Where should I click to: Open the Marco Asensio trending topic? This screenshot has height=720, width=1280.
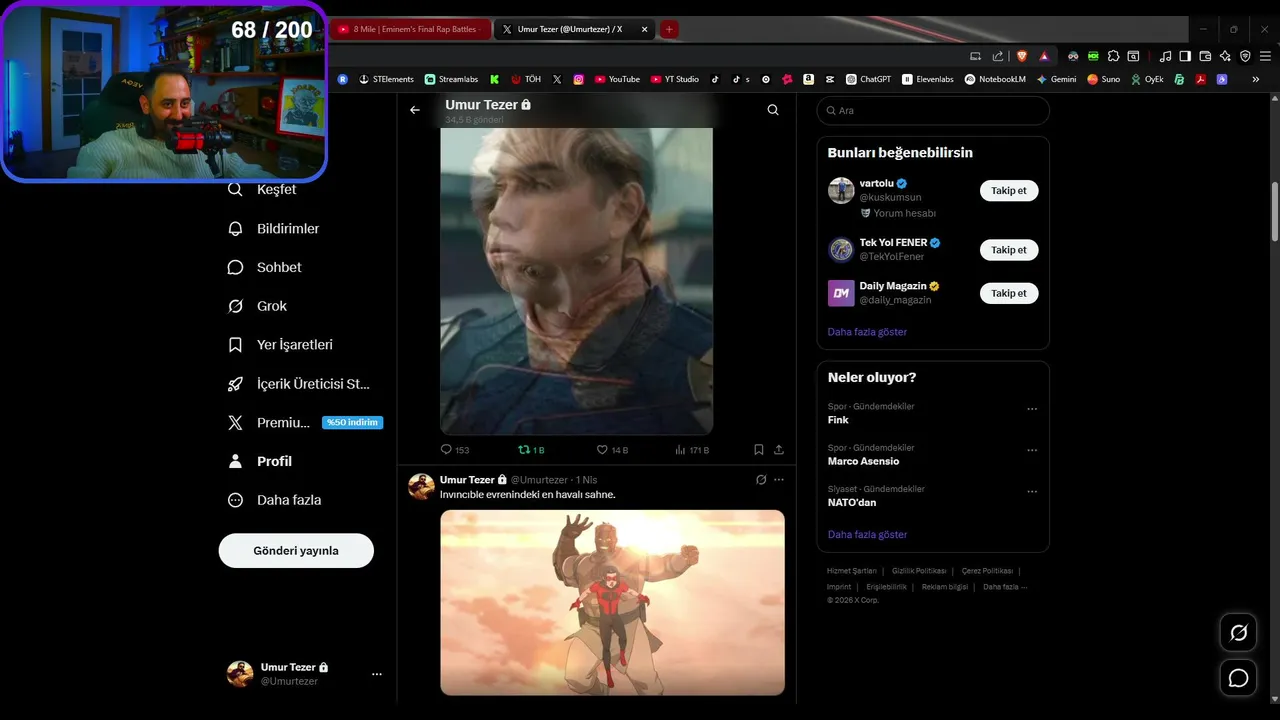point(863,461)
